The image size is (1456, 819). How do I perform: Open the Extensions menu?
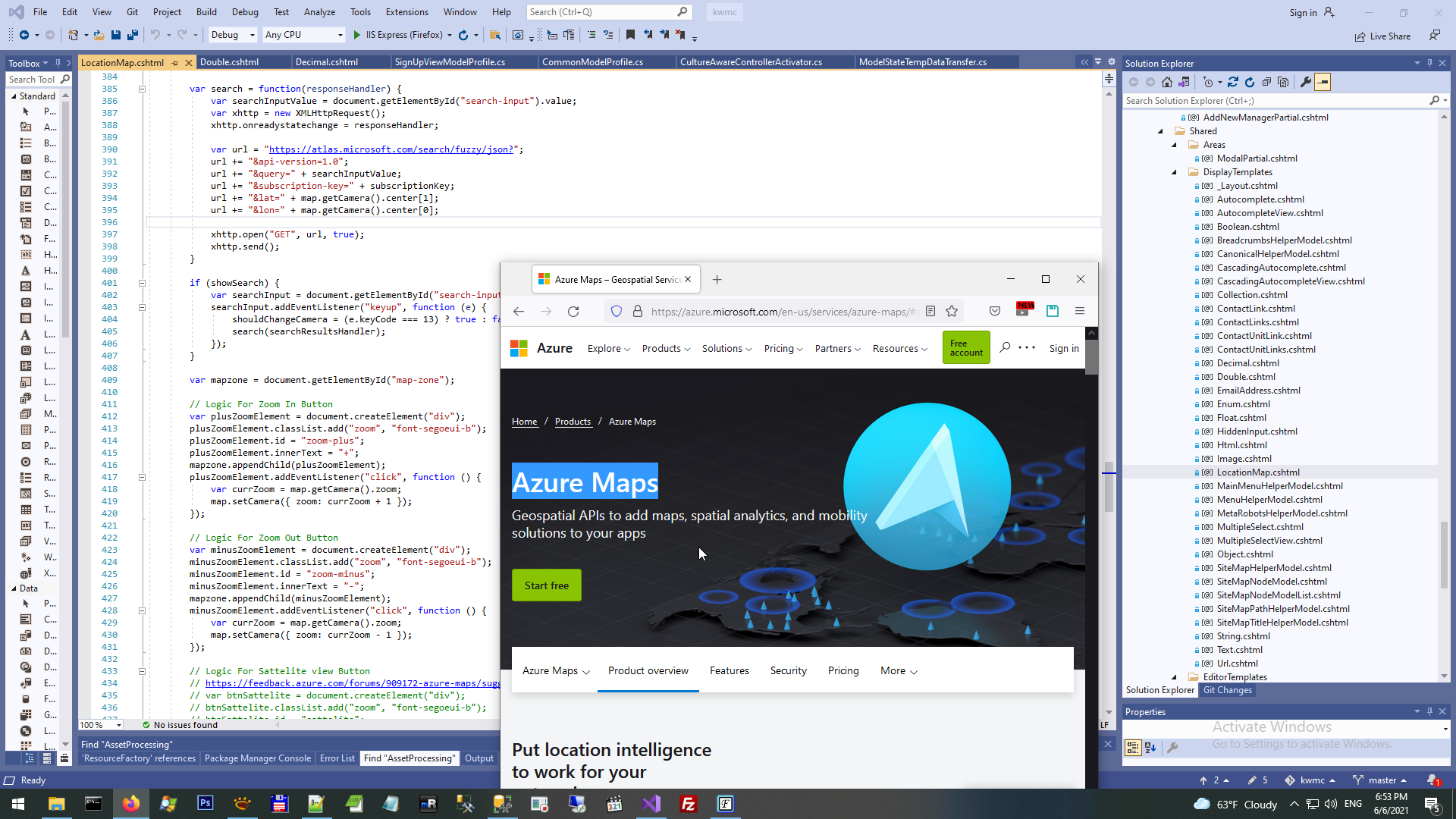(x=406, y=12)
